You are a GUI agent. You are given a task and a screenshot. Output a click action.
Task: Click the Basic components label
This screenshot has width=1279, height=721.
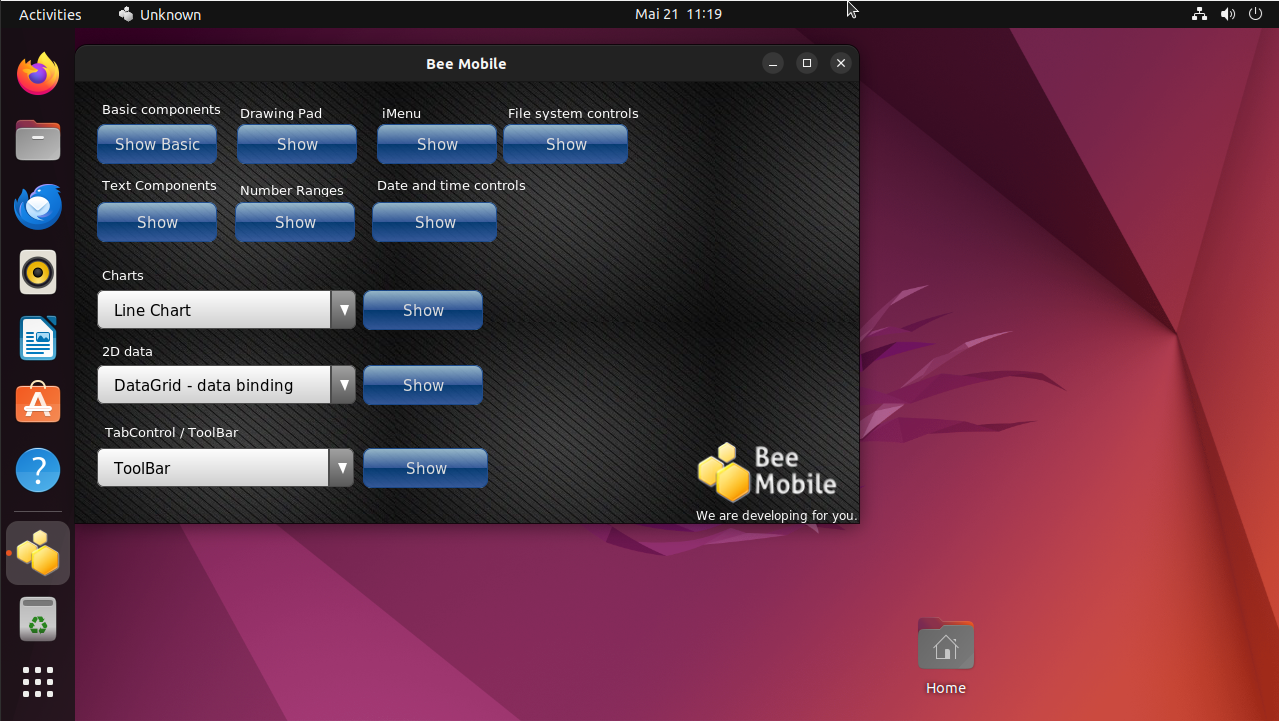coord(161,110)
